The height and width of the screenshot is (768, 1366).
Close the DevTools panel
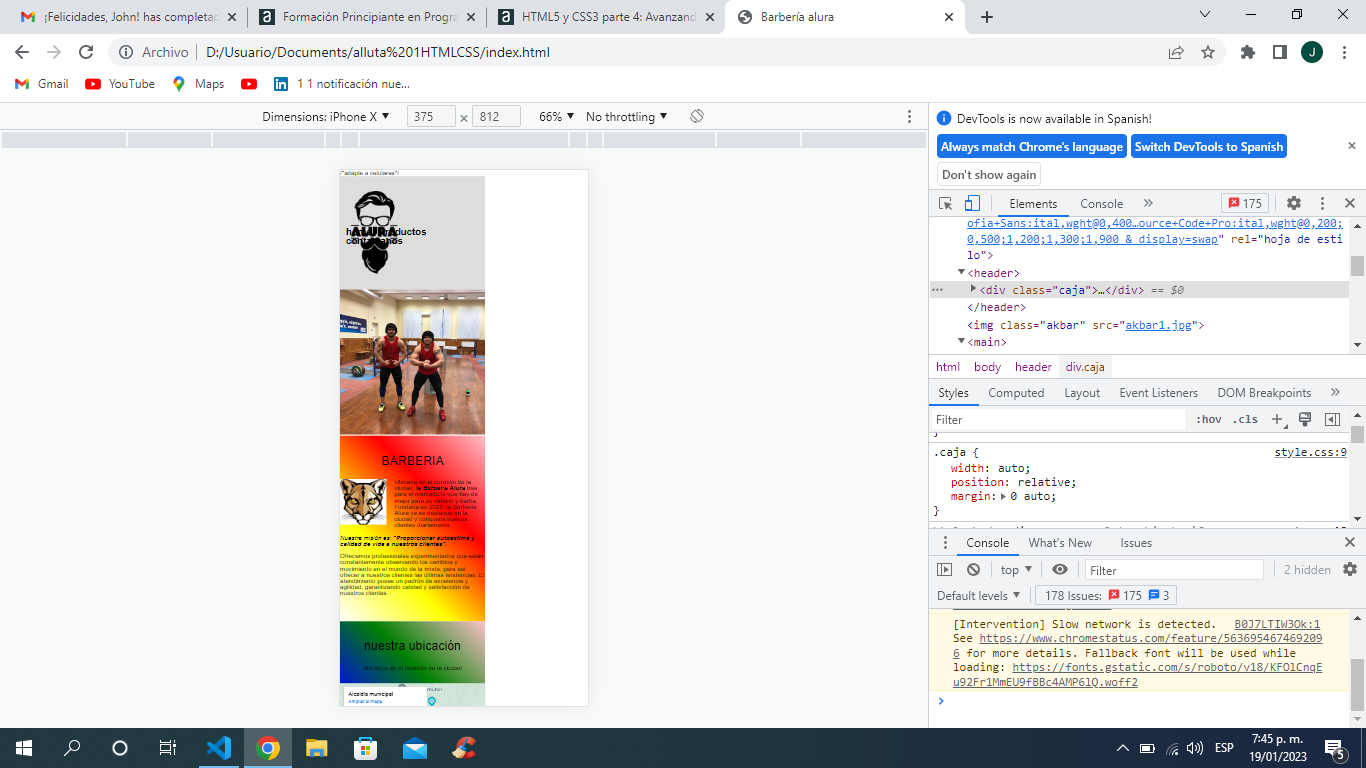(1349, 203)
